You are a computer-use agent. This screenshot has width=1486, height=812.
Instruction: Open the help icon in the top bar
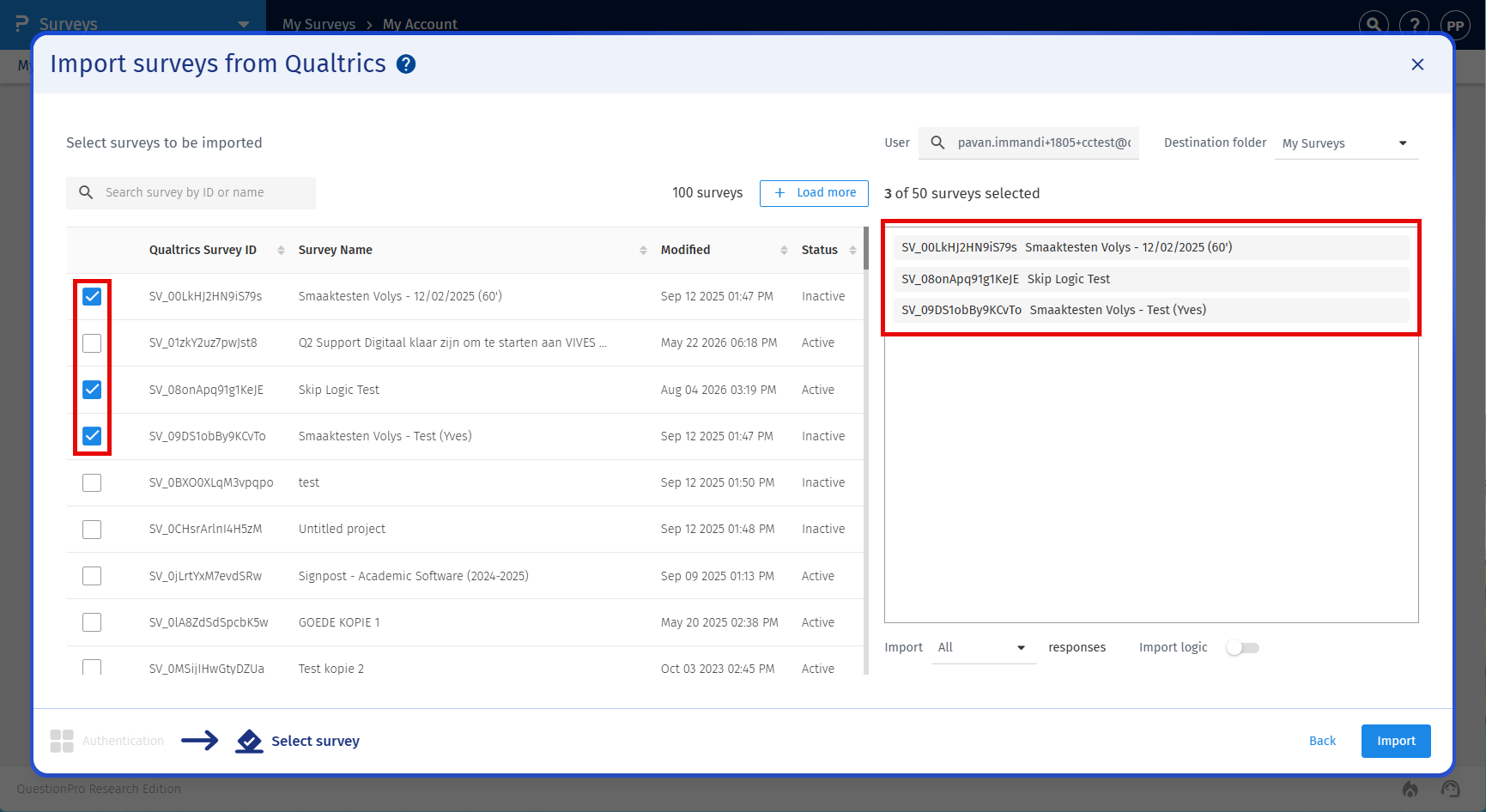point(1415,25)
